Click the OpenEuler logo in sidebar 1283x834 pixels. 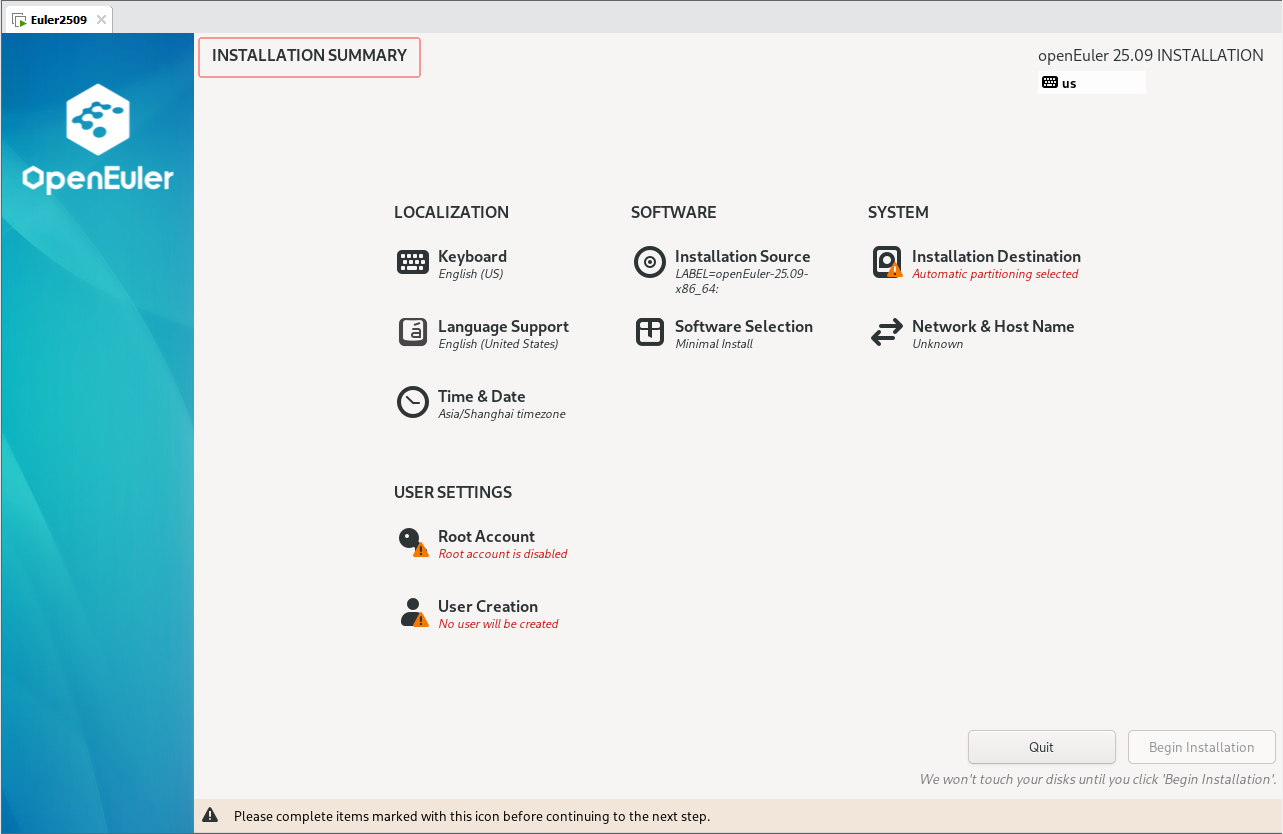click(98, 139)
